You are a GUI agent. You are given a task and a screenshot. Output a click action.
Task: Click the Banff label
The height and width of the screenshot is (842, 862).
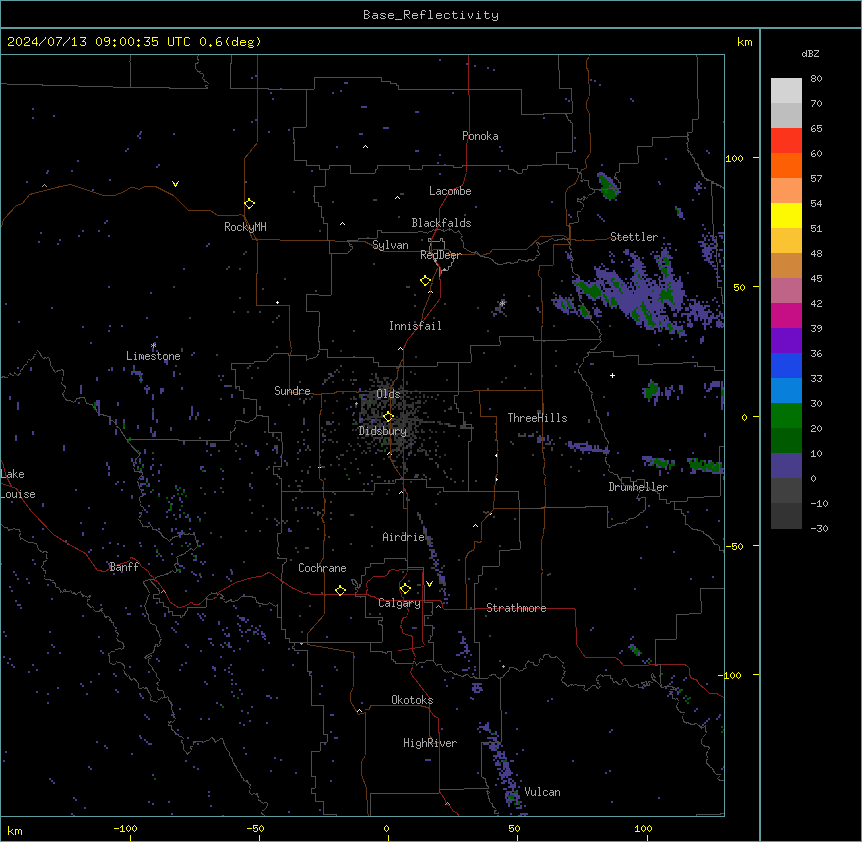click(124, 567)
